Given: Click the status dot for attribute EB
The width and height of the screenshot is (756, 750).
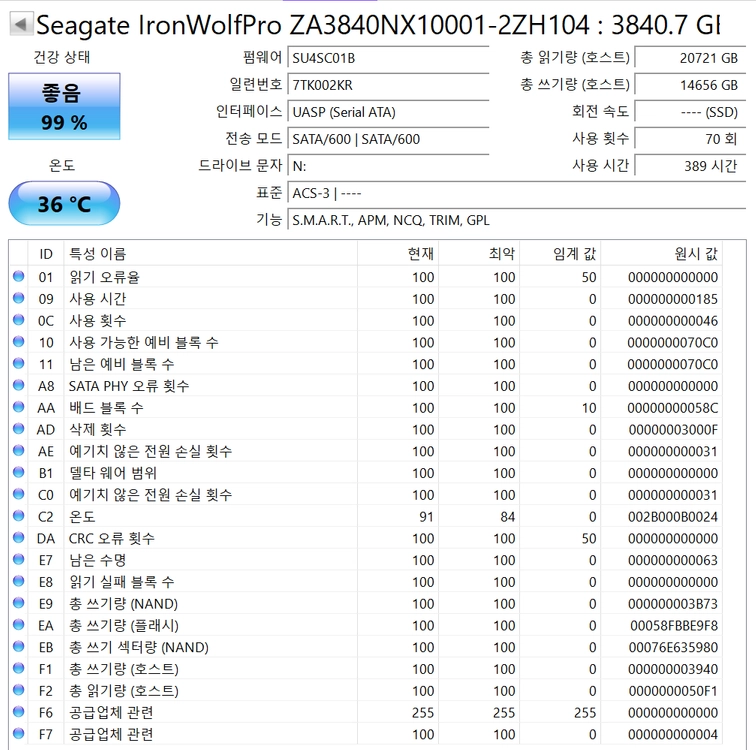Looking at the screenshot, I should pos(19,647).
